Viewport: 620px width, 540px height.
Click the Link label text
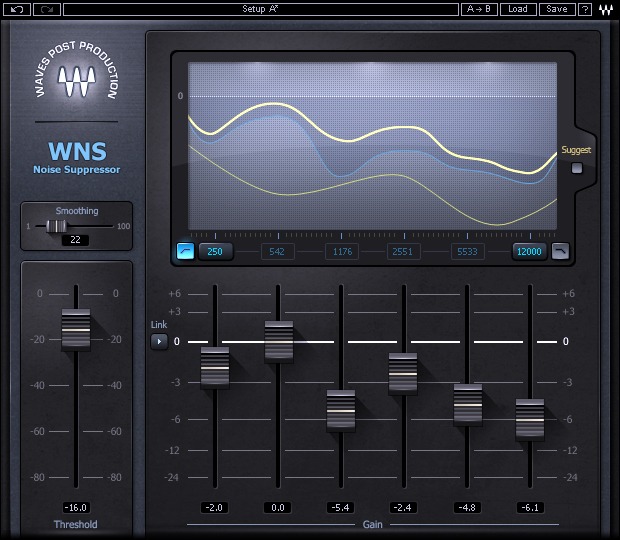click(x=159, y=325)
